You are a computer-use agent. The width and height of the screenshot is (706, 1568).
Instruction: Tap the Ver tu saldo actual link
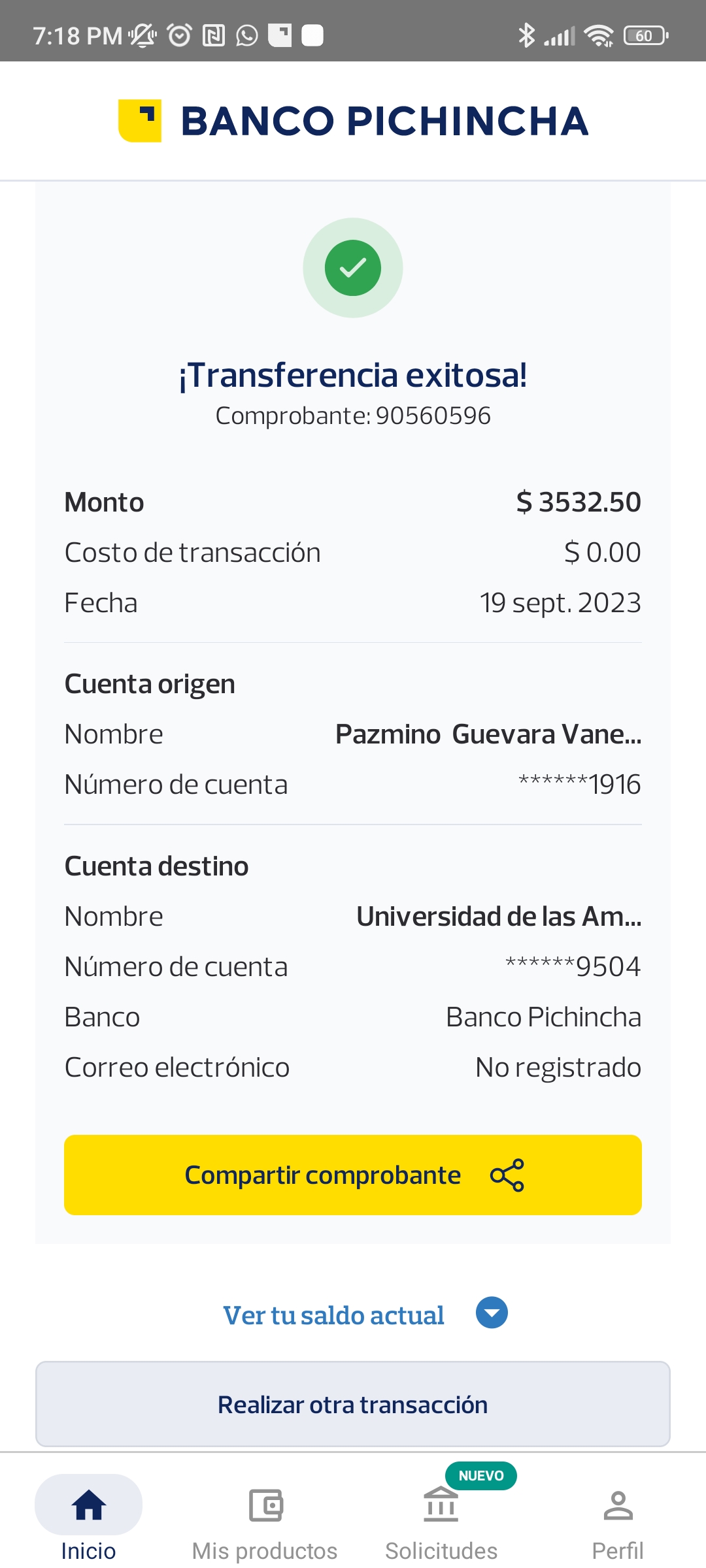[333, 1315]
